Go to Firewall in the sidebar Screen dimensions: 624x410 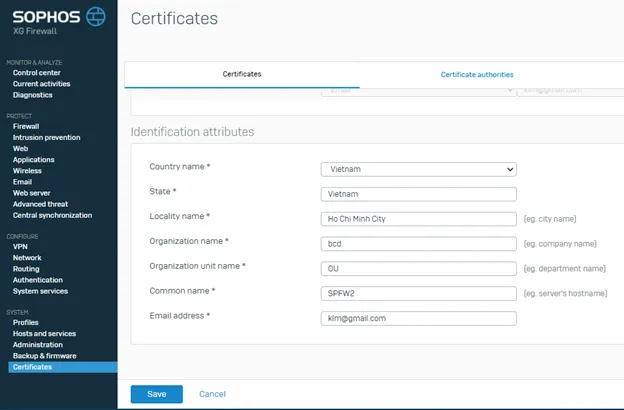(x=26, y=127)
